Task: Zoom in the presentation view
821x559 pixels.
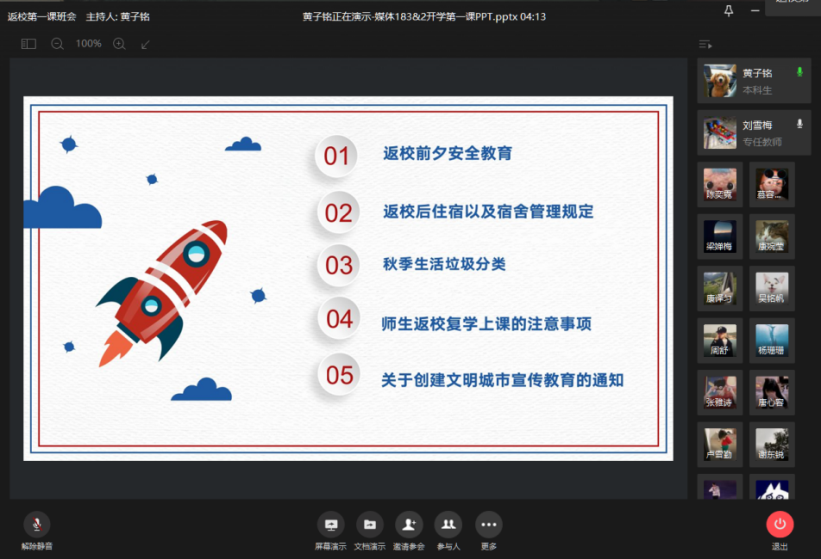Action: [x=119, y=44]
